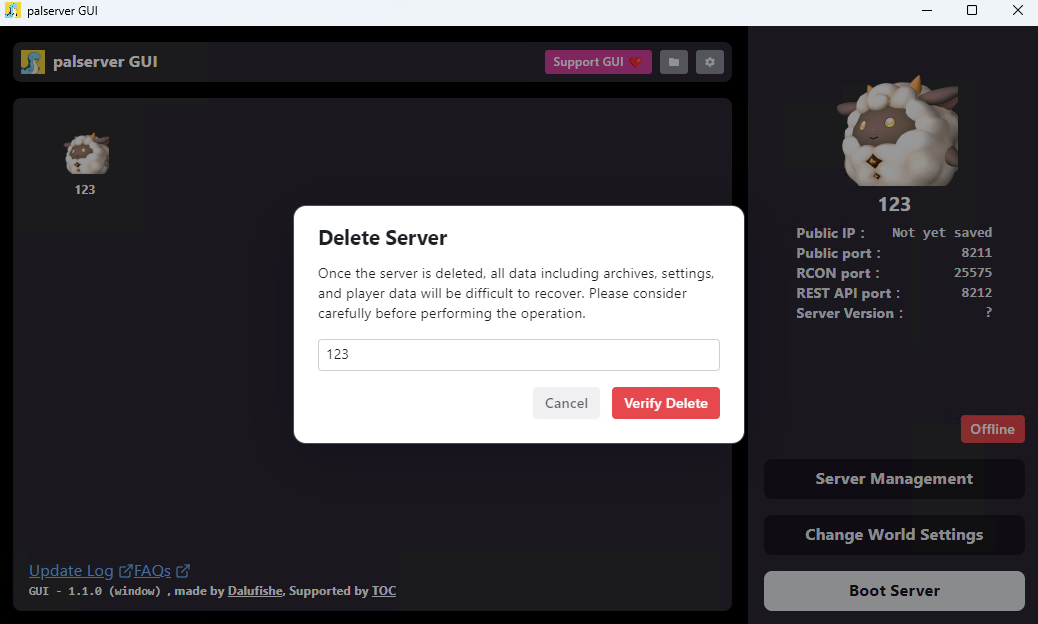Click the heart icon on Support GUI
The image size is (1038, 624).
pyautogui.click(x=636, y=62)
